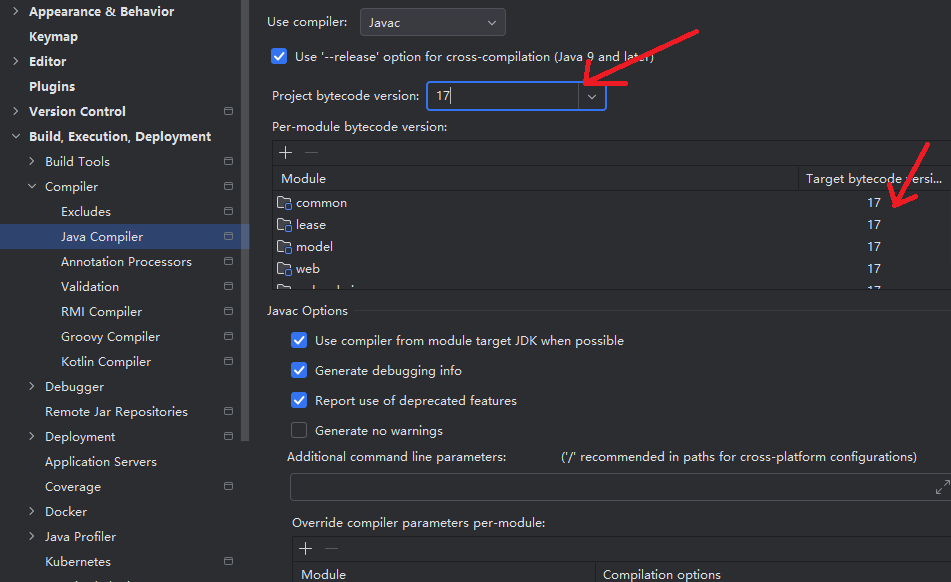Select the Groovy Compiler page
The height and width of the screenshot is (582, 951).
110,336
